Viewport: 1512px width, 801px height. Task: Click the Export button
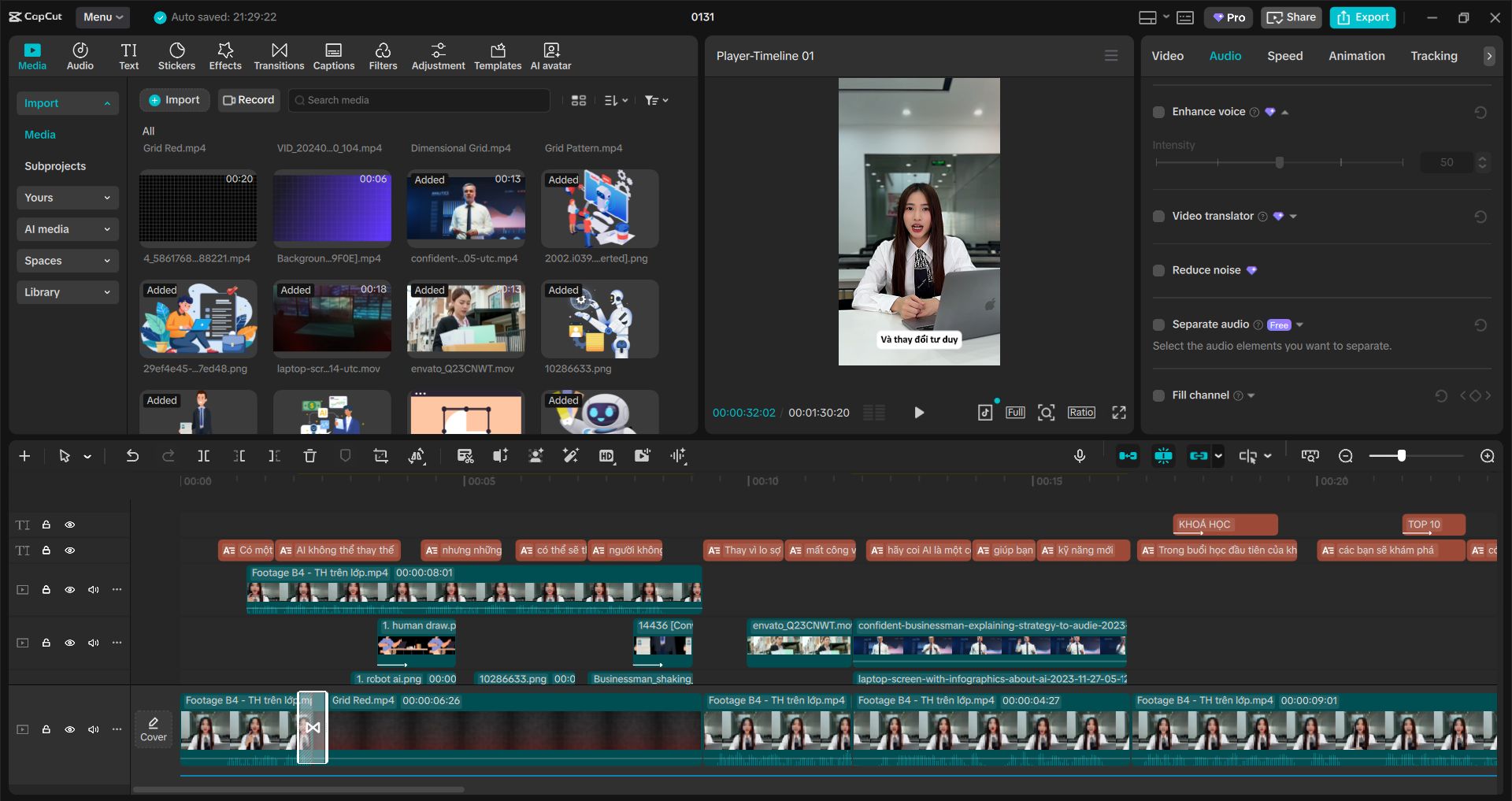1362,17
